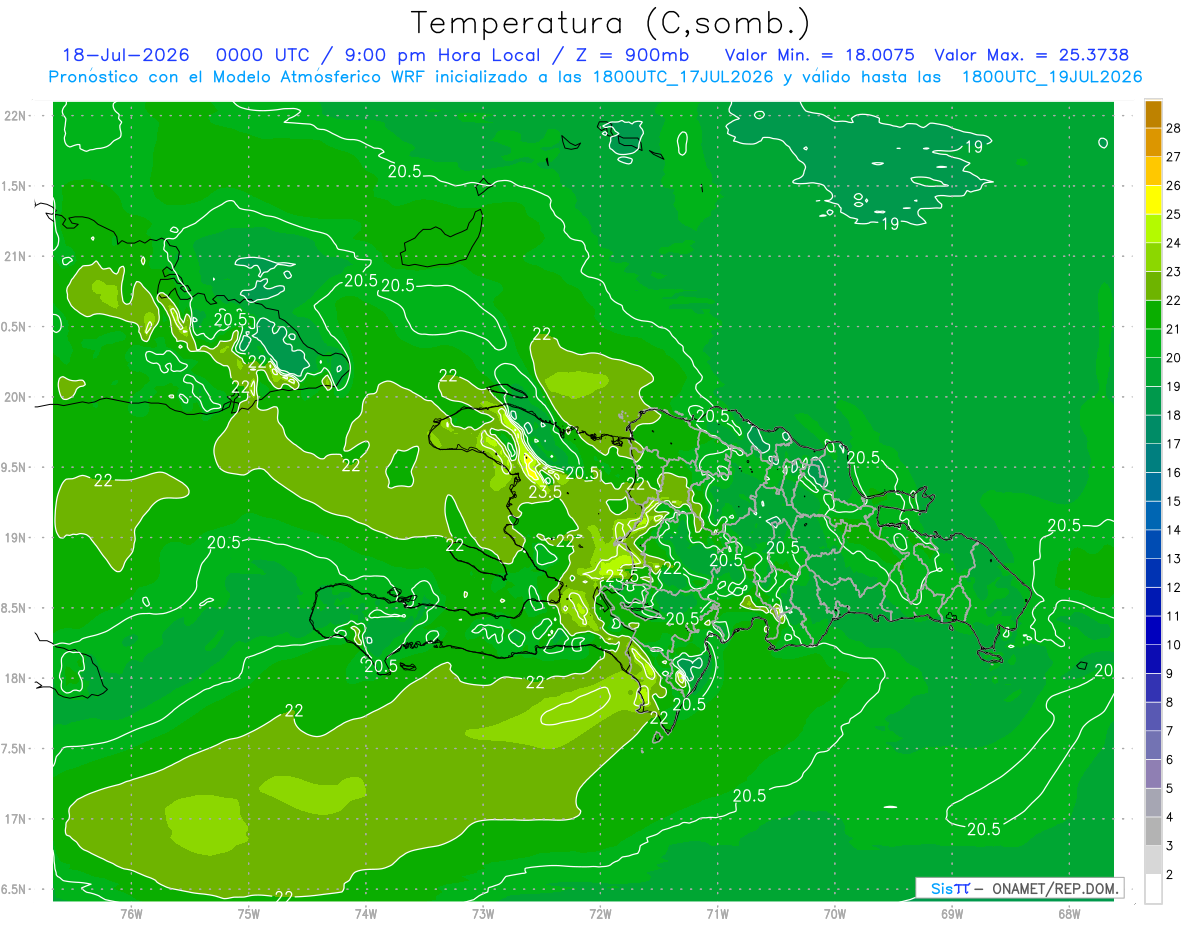
Task: Click the '75W' longitude axis label
Action: point(249,913)
